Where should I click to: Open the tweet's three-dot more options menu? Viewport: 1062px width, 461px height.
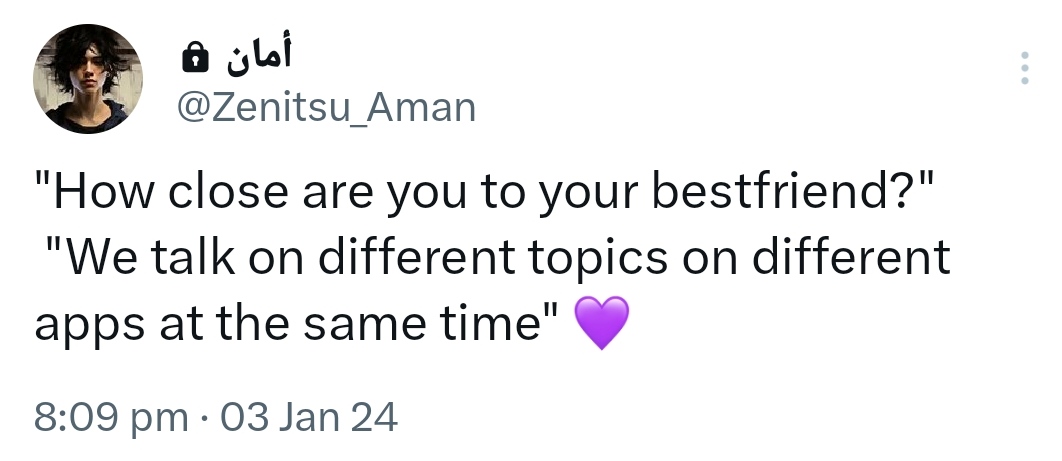1024,68
